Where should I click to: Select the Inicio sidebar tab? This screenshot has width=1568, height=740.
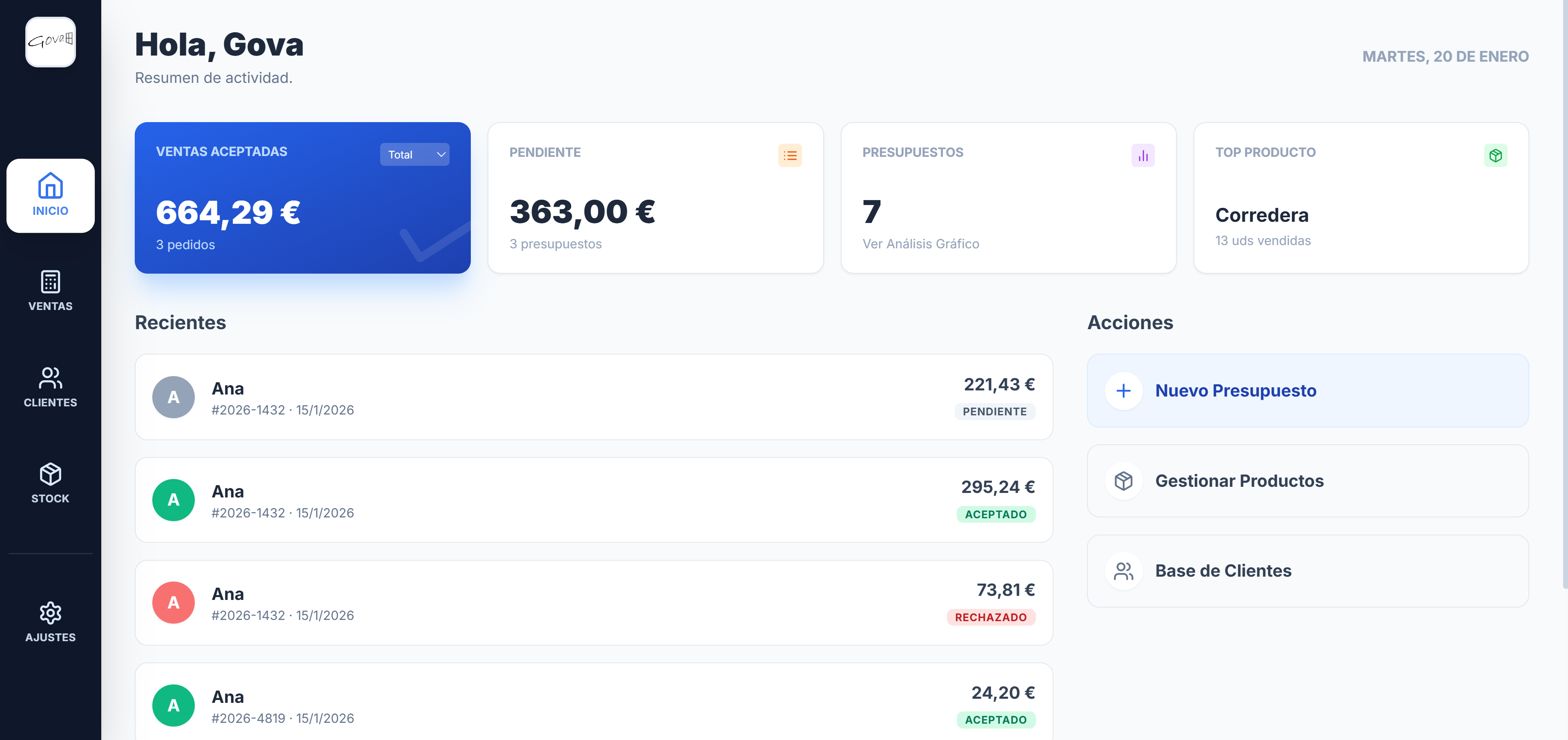pos(51,195)
